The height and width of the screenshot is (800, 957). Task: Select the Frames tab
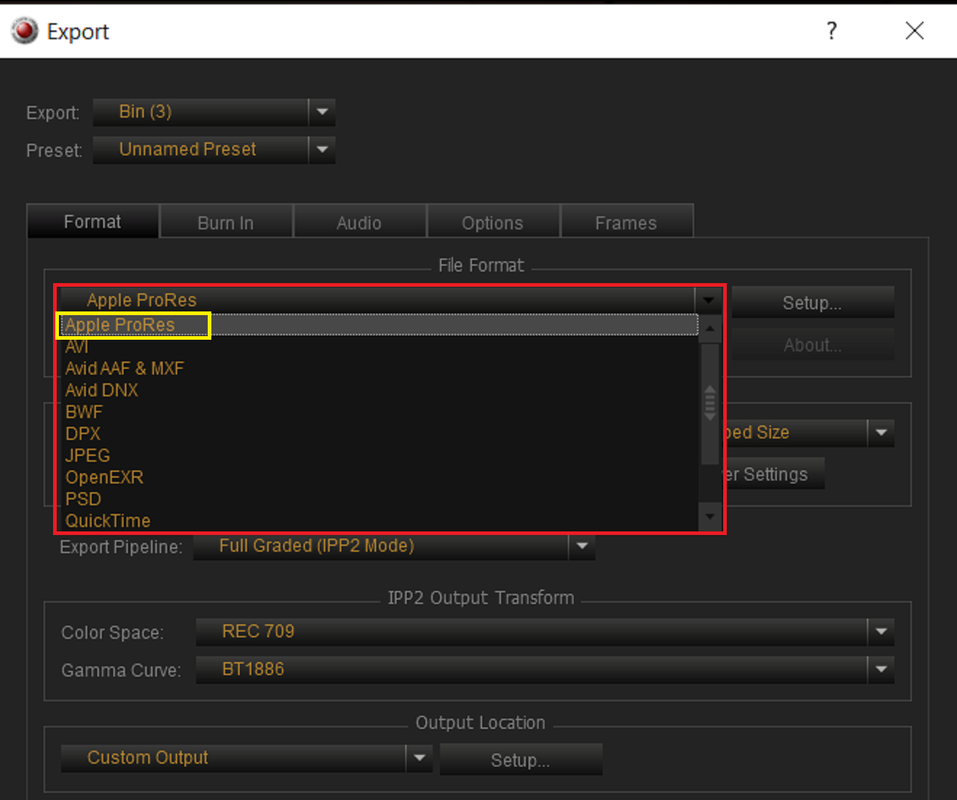[626, 223]
